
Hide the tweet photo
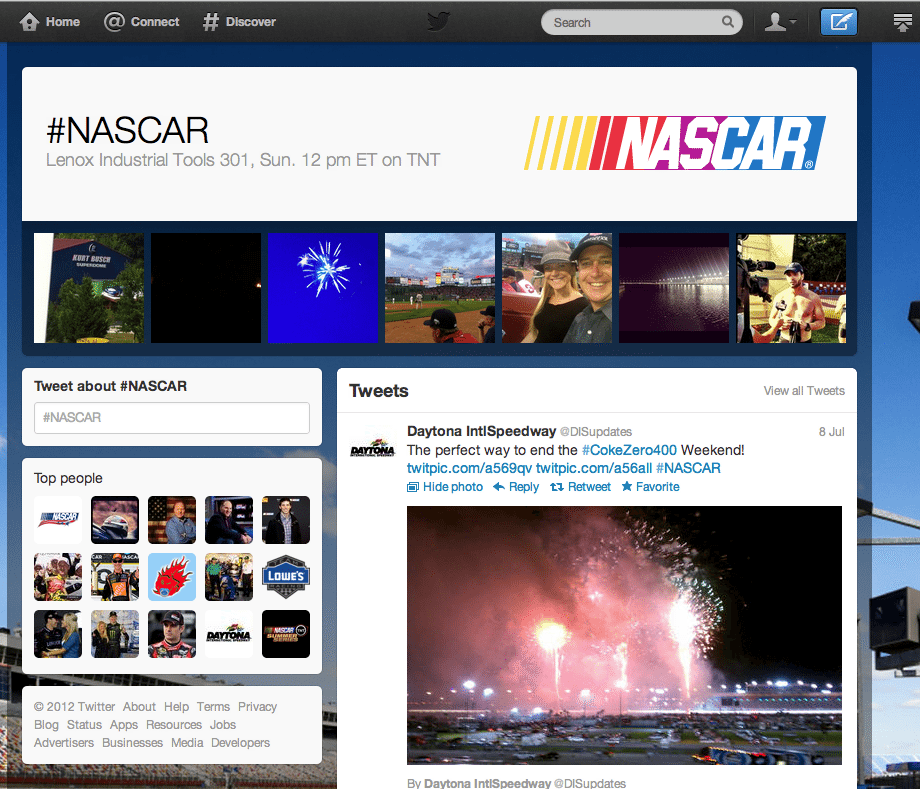pyautogui.click(x=445, y=487)
